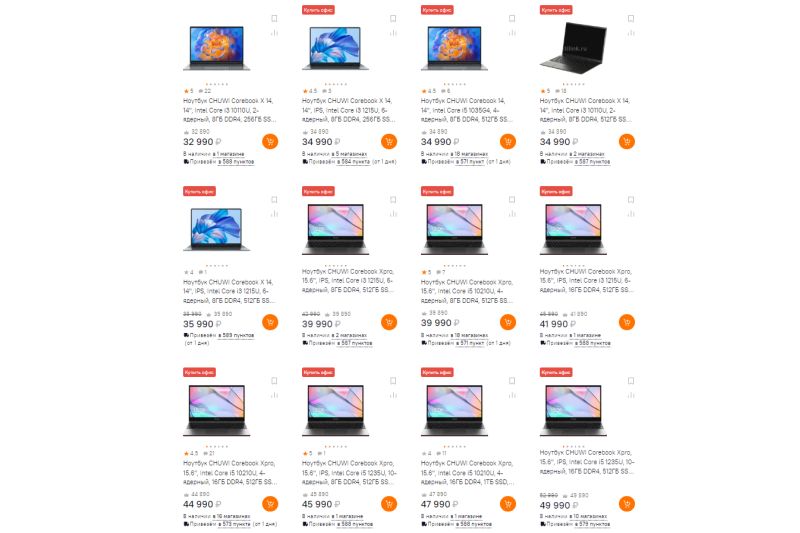Click 'Купить офис' badge on 49 990 ₽ laptop

point(556,372)
